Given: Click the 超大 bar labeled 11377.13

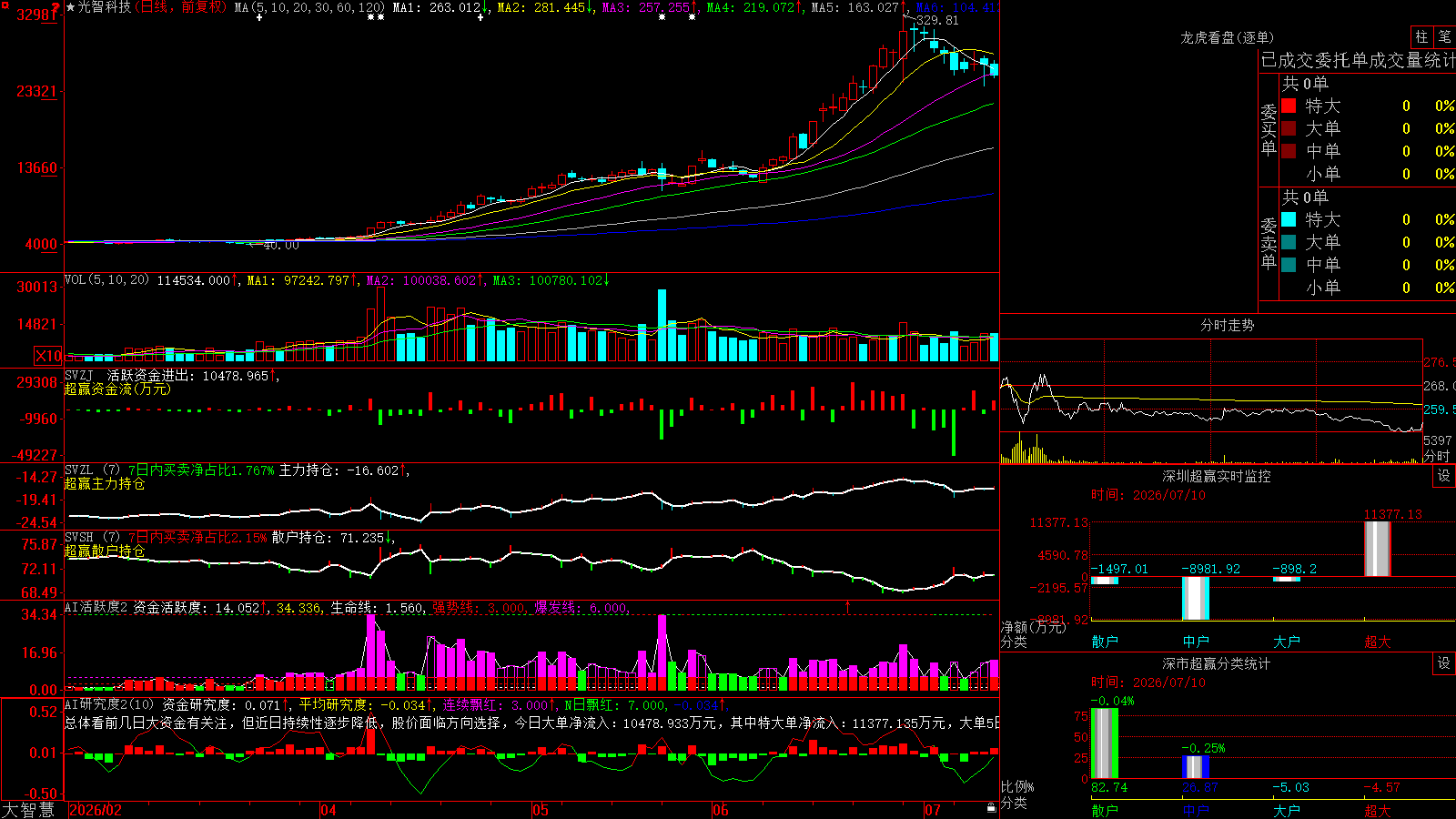Looking at the screenshot, I should [x=1378, y=549].
